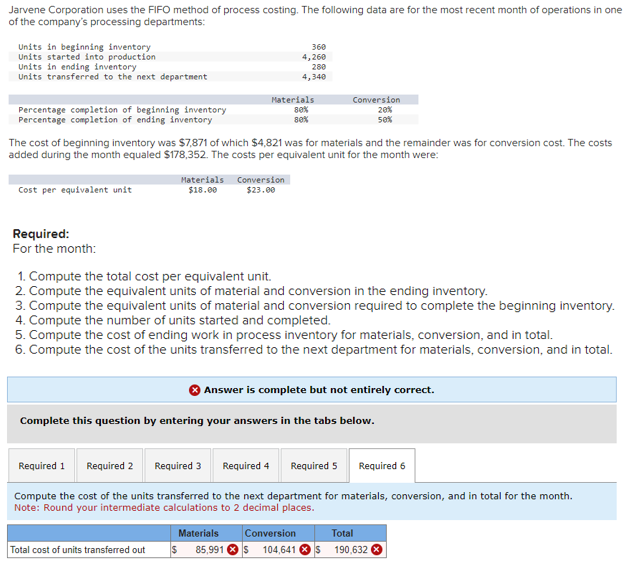Go to the Required 5 tab

[314, 466]
